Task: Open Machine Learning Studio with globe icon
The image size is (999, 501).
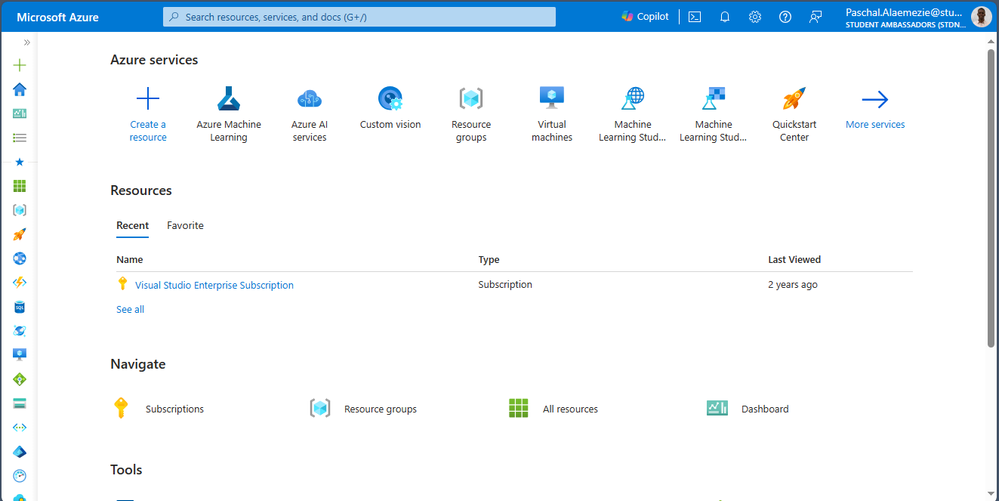Action: [x=633, y=114]
